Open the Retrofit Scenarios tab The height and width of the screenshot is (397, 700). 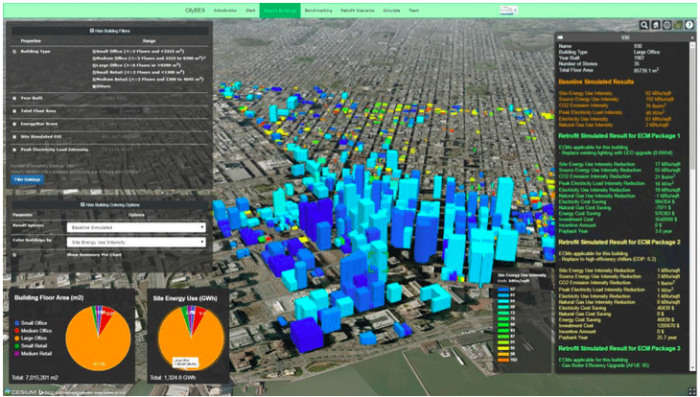[357, 10]
